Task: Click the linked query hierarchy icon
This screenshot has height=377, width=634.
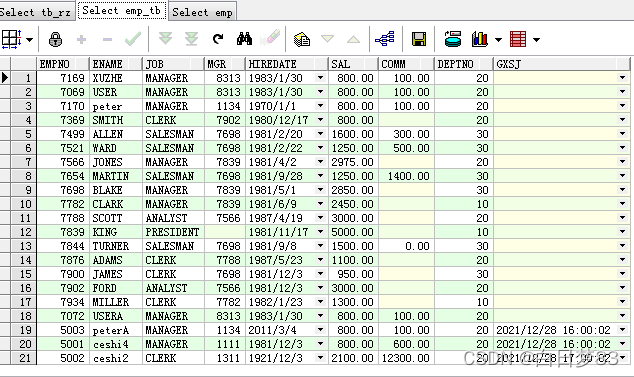Action: (385, 39)
